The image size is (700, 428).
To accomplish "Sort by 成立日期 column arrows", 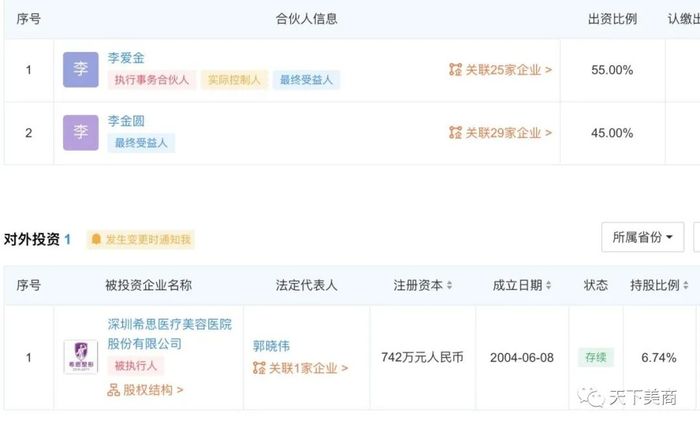I will tap(548, 285).
